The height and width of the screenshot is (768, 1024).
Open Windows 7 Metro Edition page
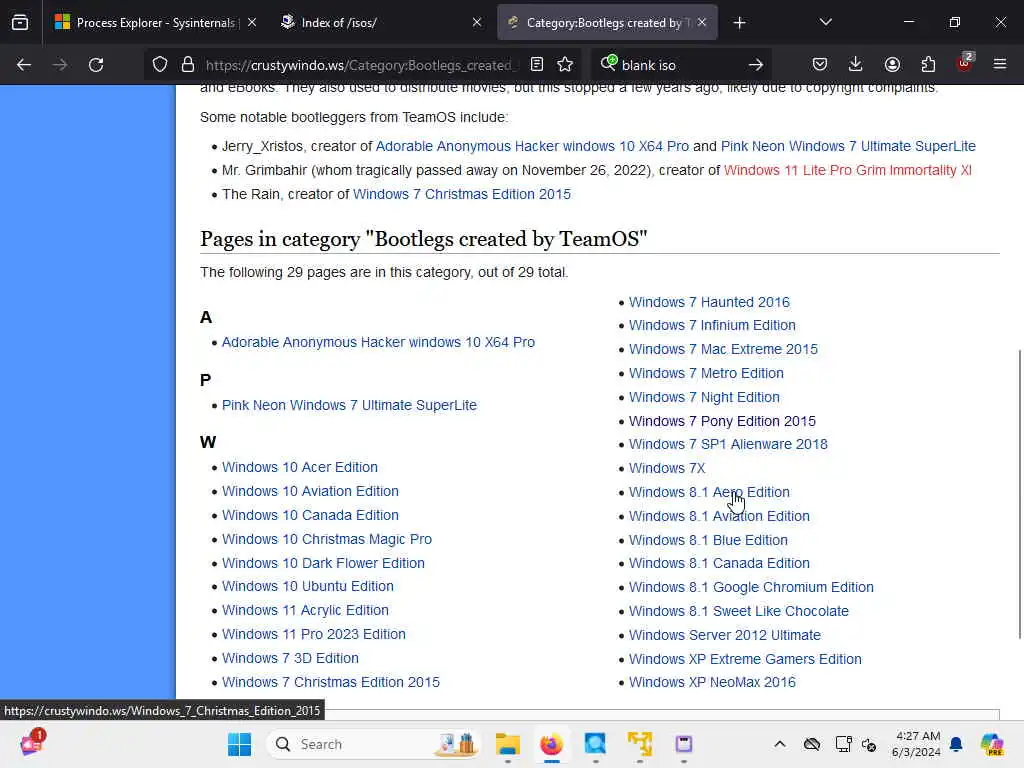tap(706, 374)
